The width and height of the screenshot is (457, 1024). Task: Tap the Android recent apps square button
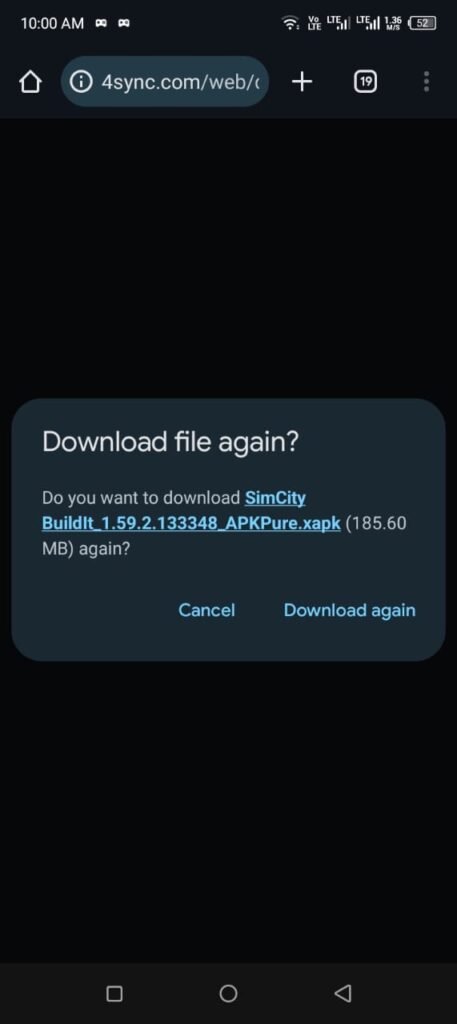114,993
